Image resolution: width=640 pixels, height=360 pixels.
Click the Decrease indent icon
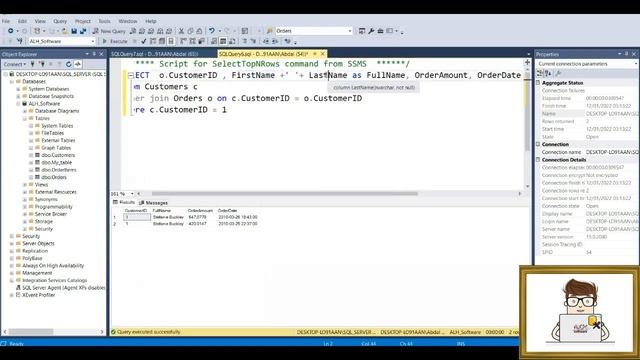(266, 41)
